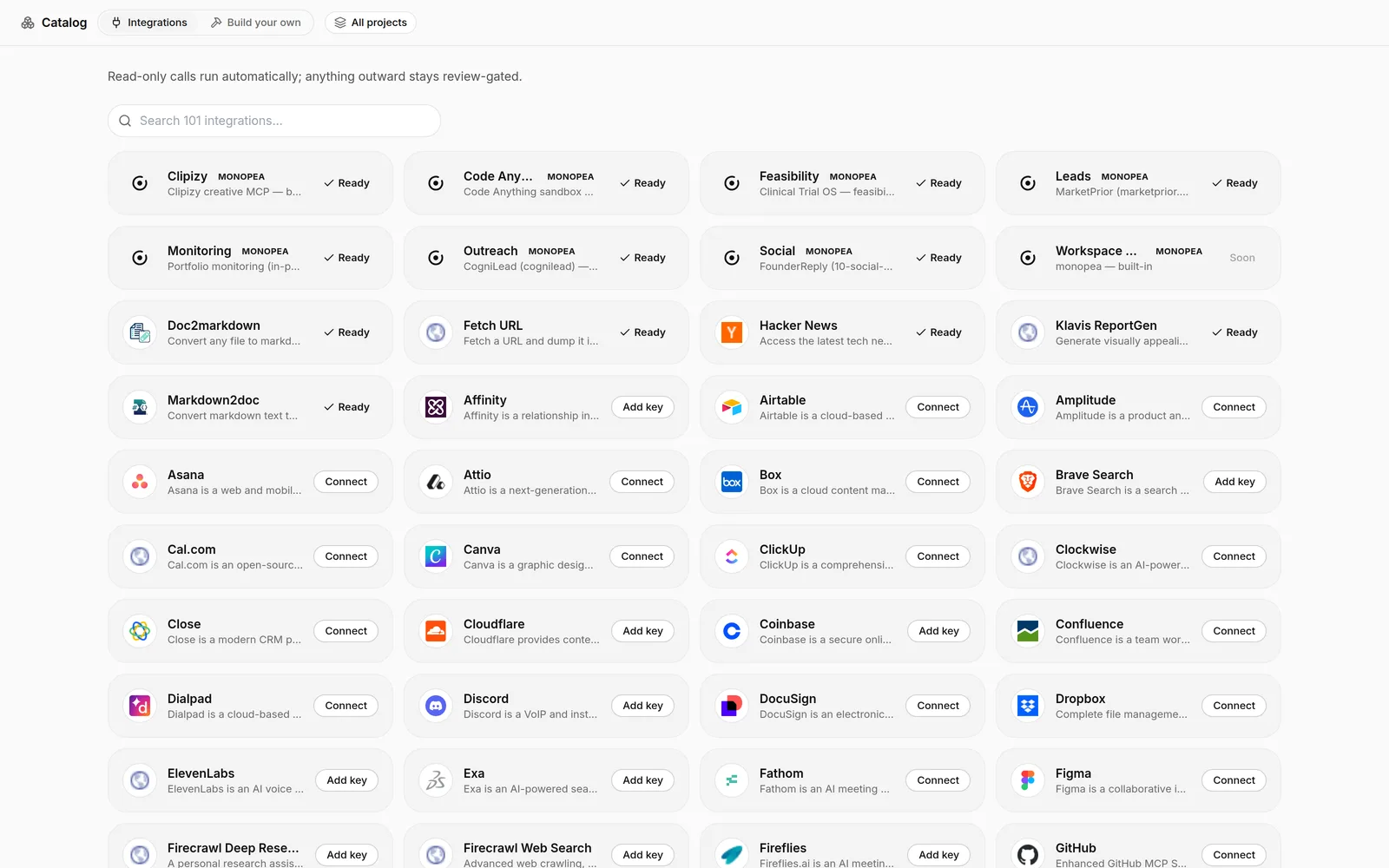Open the Klavis ReportGen title
Image resolution: width=1389 pixels, height=868 pixels.
point(1106,325)
